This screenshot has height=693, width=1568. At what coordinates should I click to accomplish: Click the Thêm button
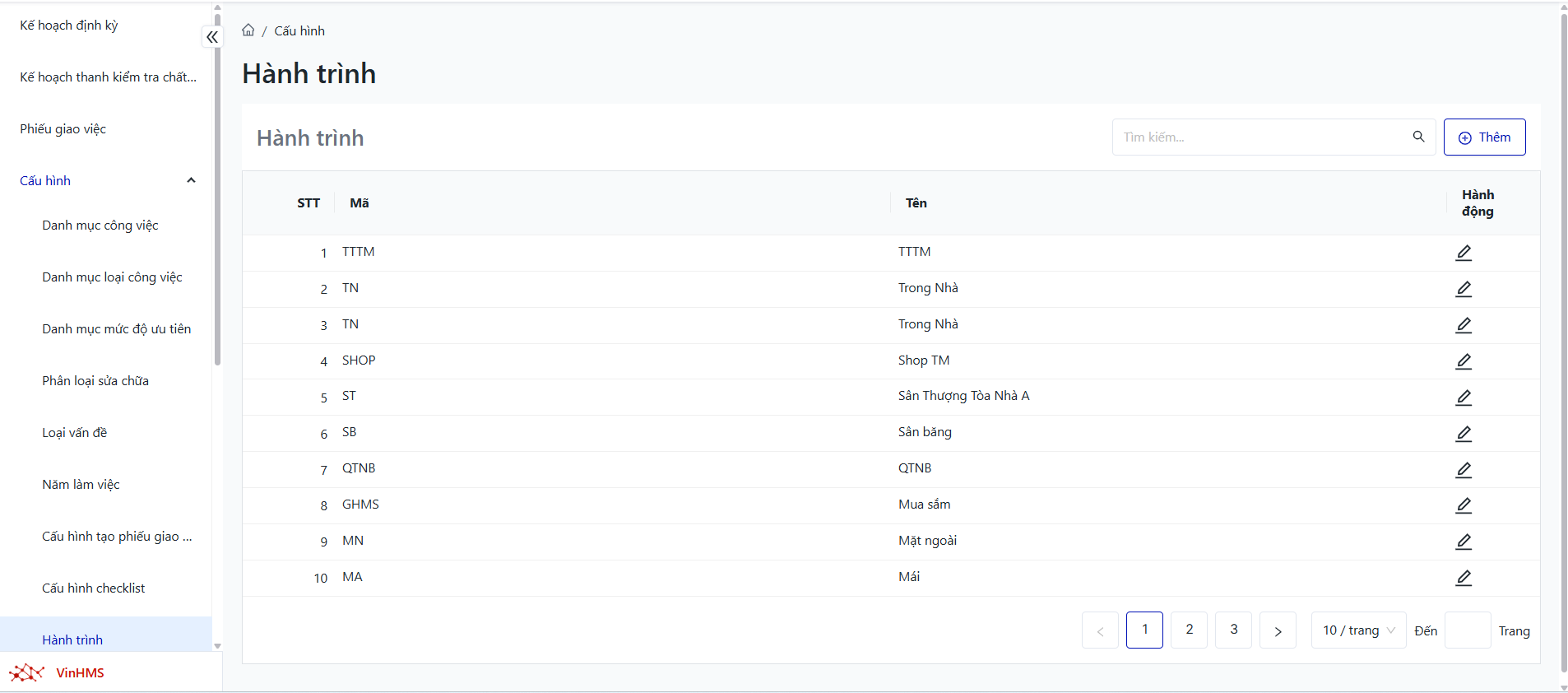[1484, 137]
